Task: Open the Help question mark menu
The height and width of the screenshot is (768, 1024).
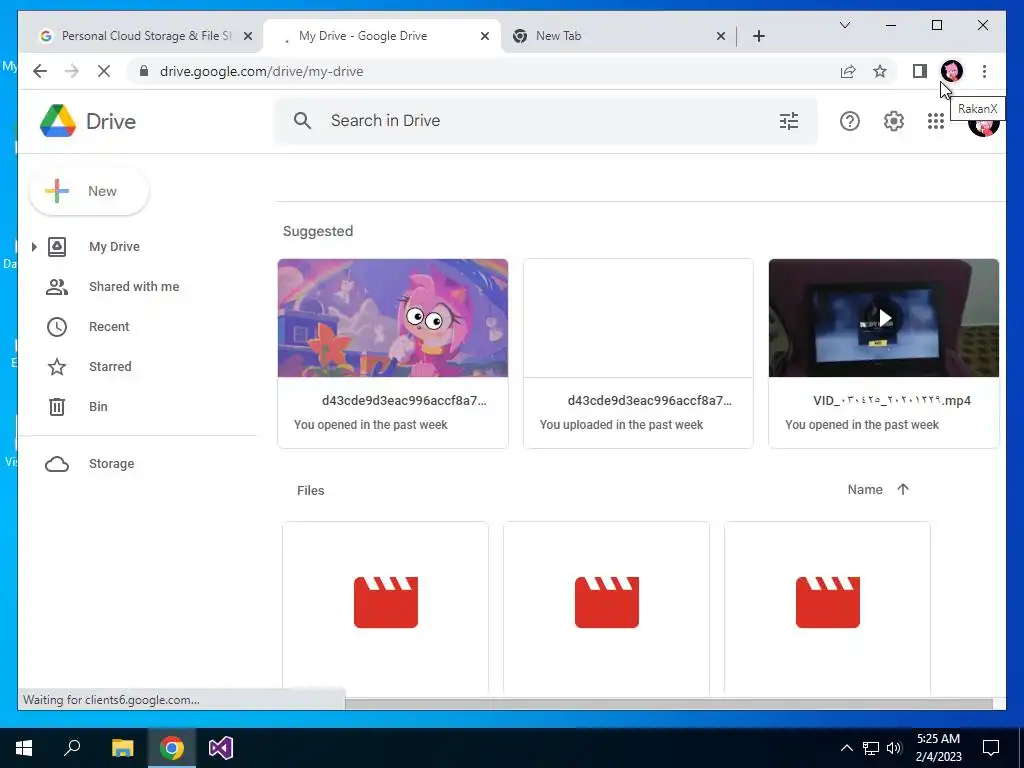Action: pyautogui.click(x=850, y=121)
